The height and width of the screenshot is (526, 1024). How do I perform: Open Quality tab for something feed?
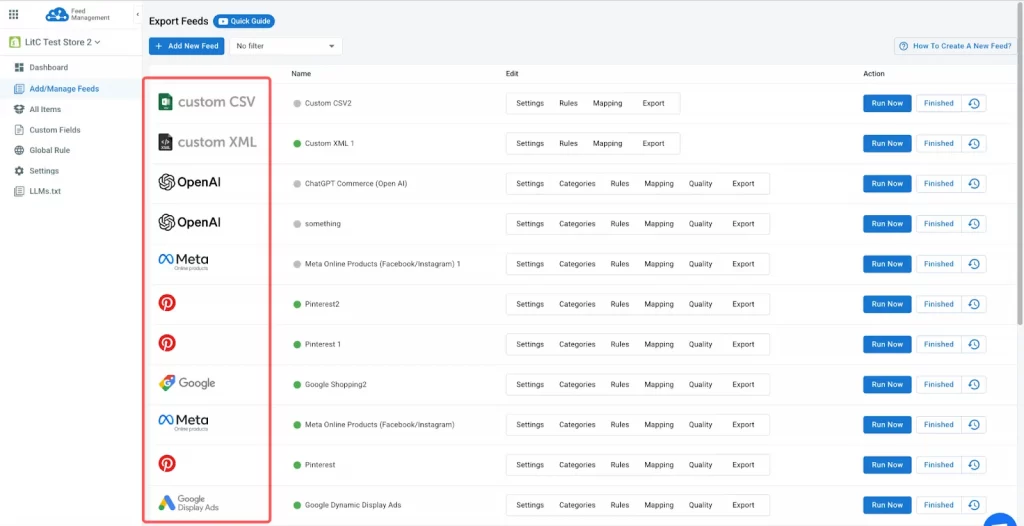[700, 224]
